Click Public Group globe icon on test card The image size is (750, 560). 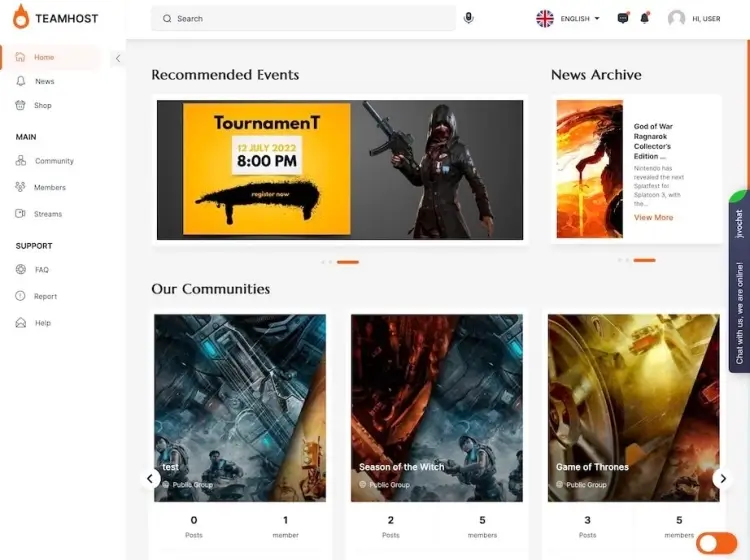click(x=166, y=484)
